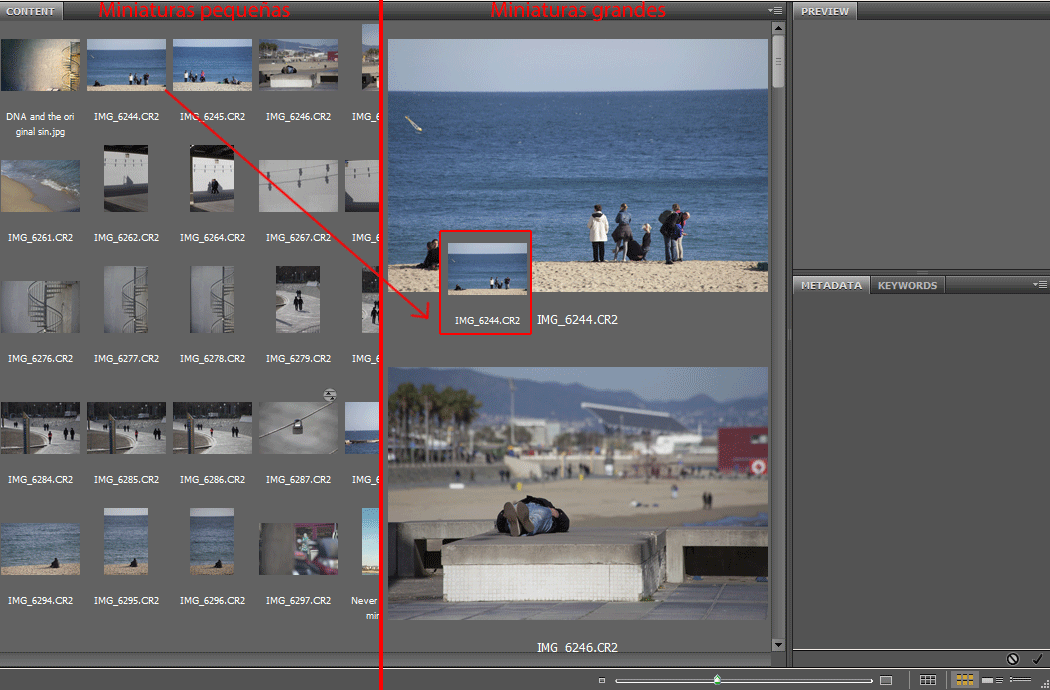Click the IMG_6267.CR2 filename label
The image size is (1050, 690).
tap(298, 238)
